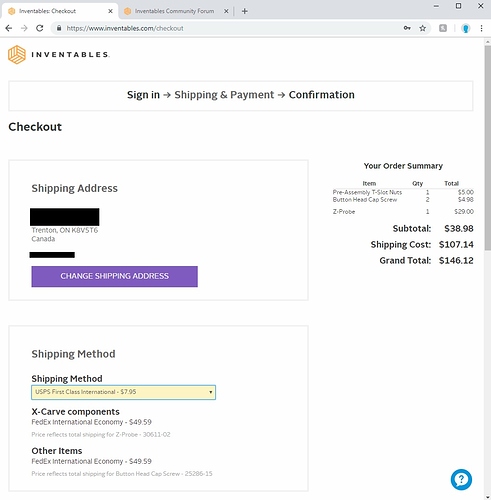Image resolution: width=491 pixels, height=500 pixels.
Task: Click the URL address bar
Action: pos(230,28)
